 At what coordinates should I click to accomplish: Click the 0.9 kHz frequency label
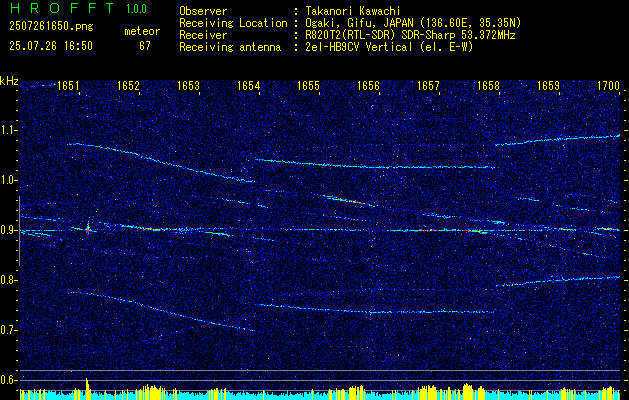(x=9, y=230)
